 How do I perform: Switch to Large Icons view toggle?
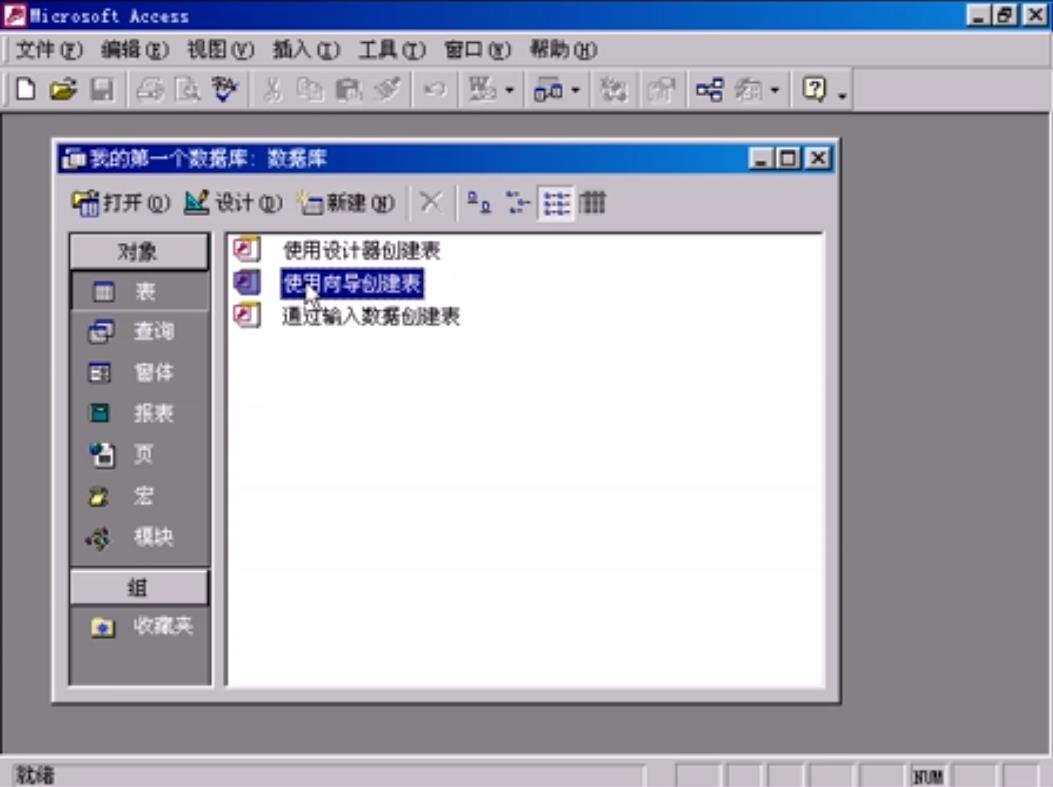[478, 202]
